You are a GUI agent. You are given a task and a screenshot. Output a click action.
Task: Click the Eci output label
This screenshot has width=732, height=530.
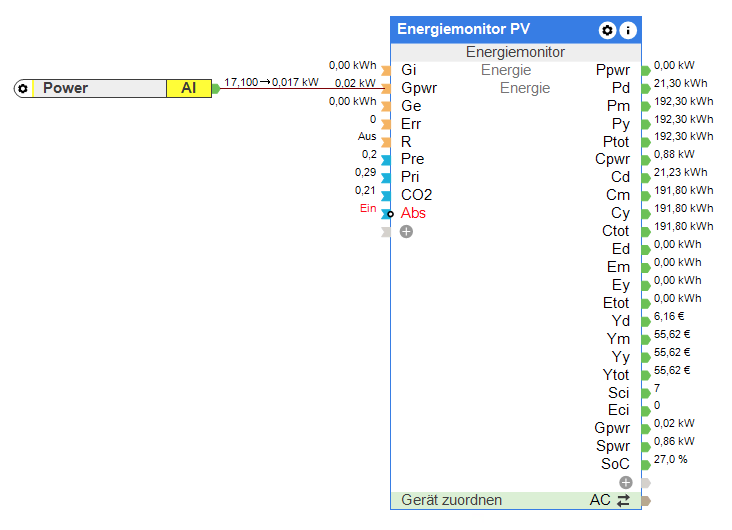point(619,410)
